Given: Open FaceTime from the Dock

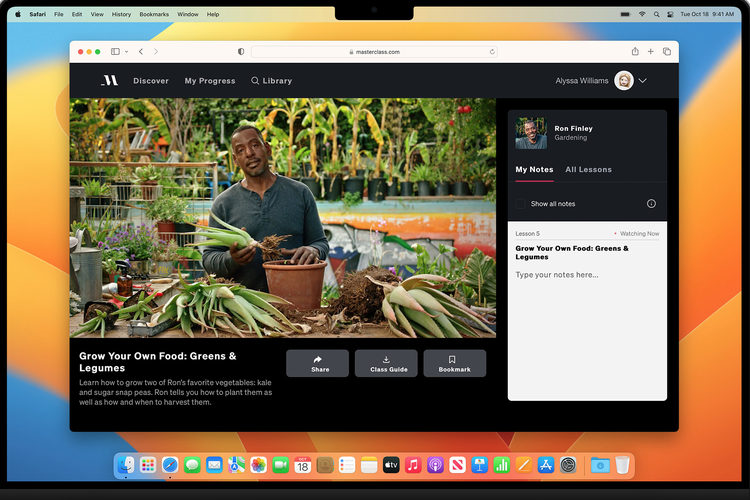Looking at the screenshot, I should [281, 465].
